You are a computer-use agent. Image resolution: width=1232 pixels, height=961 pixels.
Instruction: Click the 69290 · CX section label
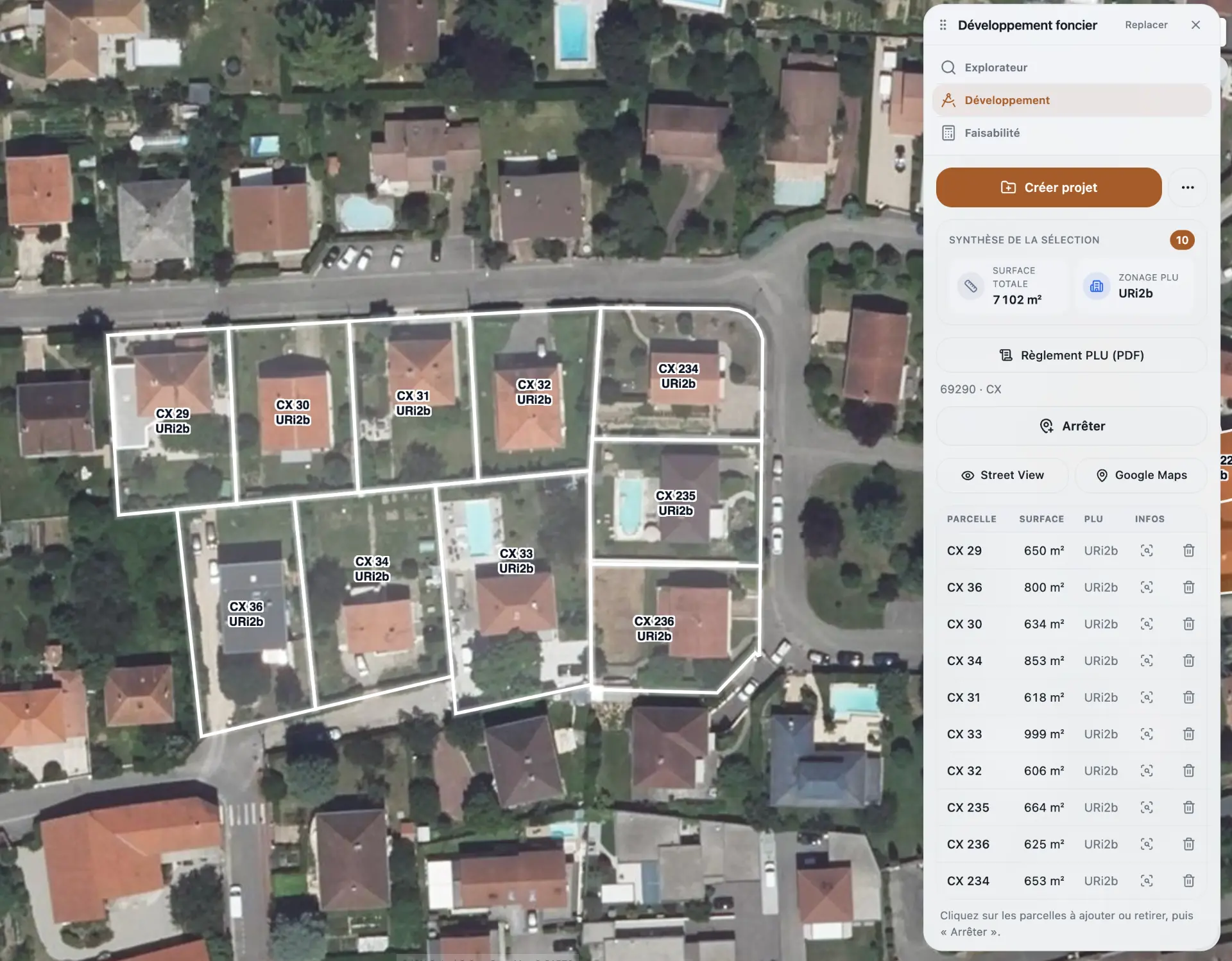tap(970, 389)
